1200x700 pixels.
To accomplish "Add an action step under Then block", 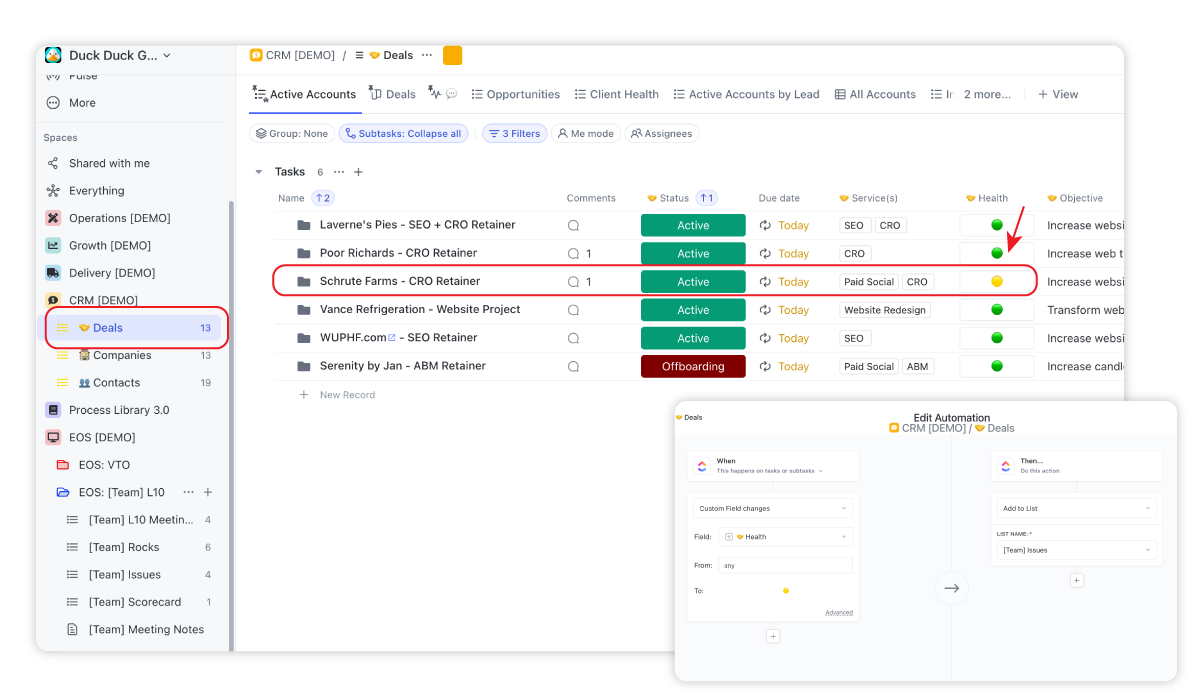I will click(x=1077, y=580).
